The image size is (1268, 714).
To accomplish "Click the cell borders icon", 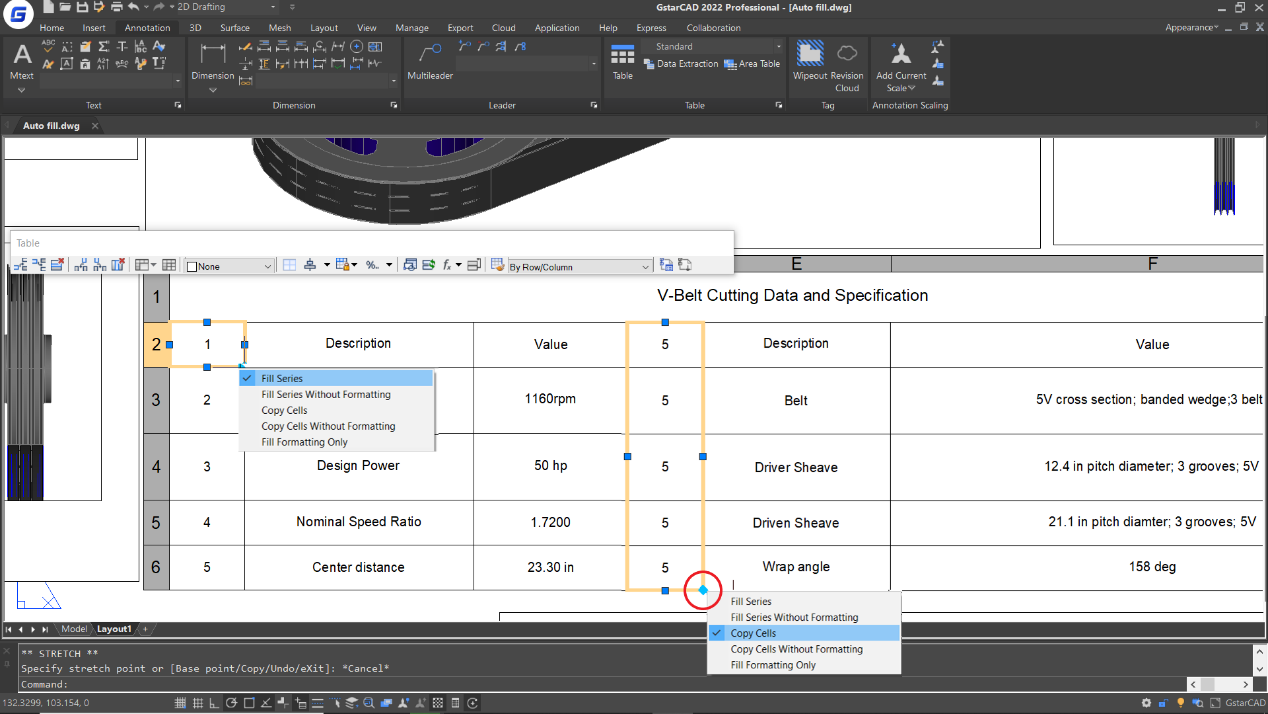I will pyautogui.click(x=289, y=265).
